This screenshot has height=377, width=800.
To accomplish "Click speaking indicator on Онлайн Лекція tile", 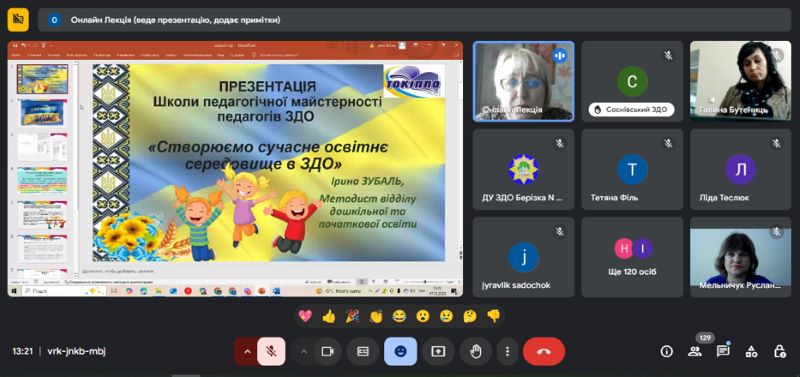I will pyautogui.click(x=560, y=55).
